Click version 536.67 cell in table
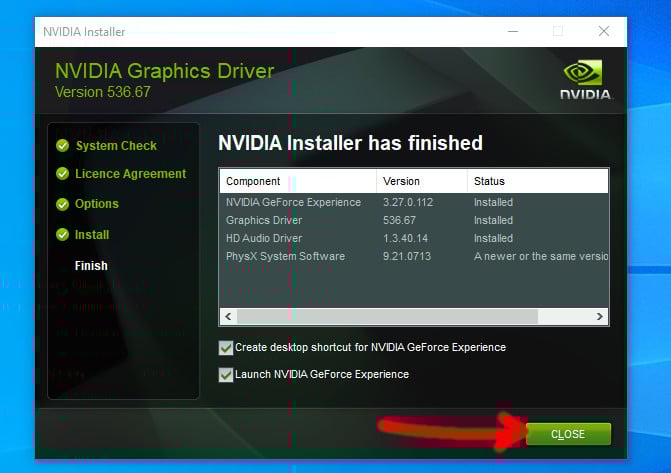Screen dimensions: 671x473 (399, 220)
